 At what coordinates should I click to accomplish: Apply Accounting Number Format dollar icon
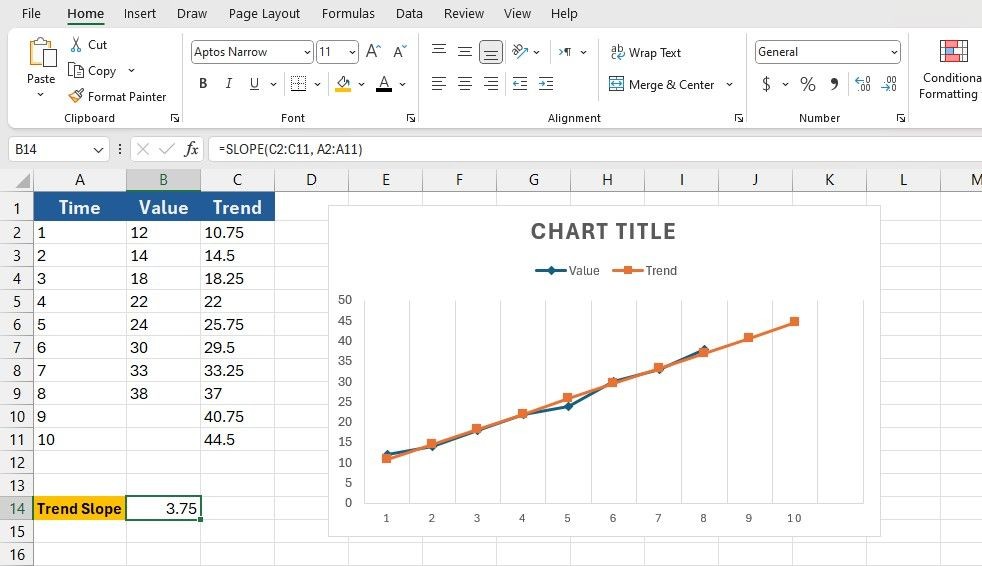[x=766, y=84]
